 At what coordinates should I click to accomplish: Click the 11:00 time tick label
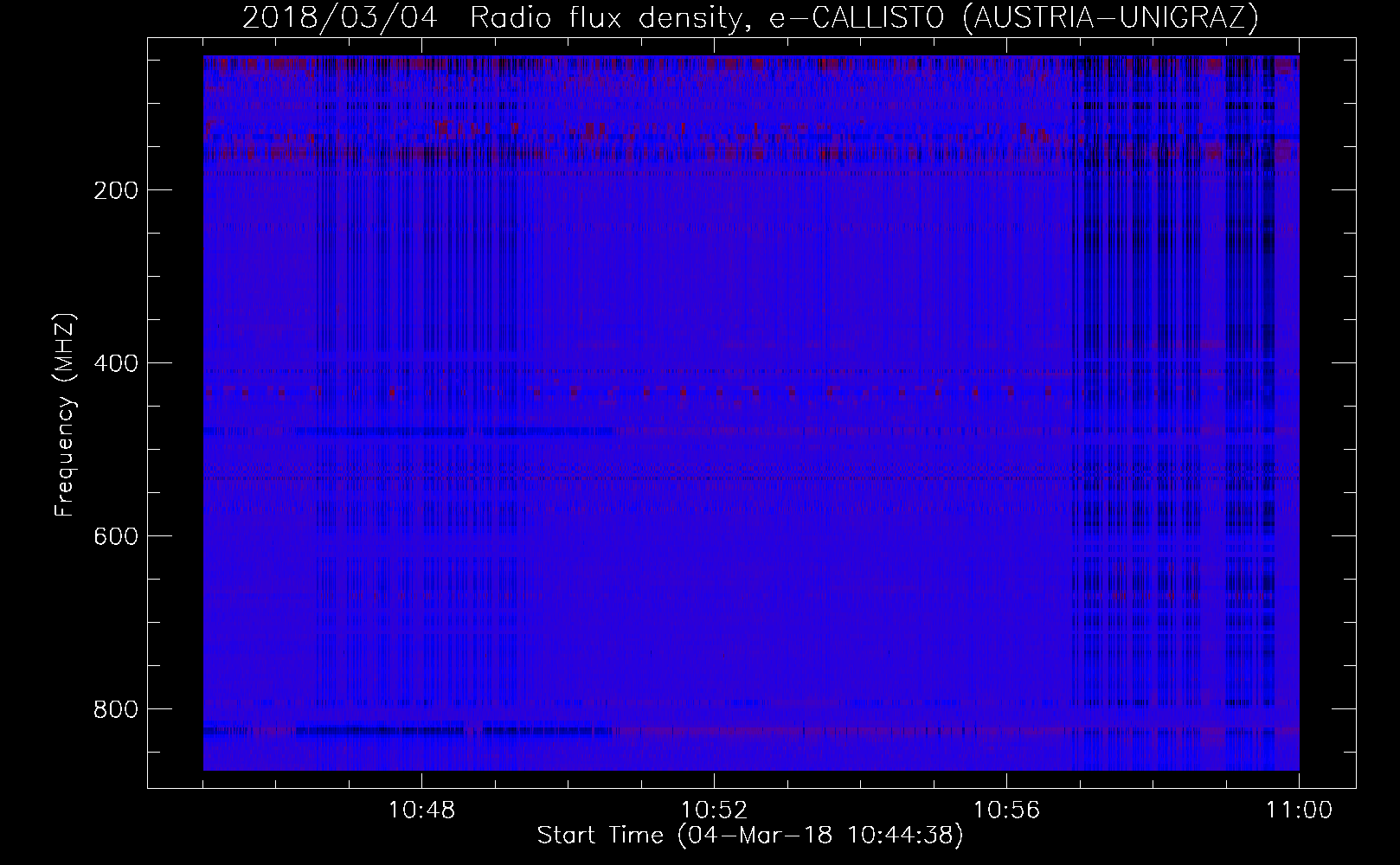pyautogui.click(x=1299, y=811)
